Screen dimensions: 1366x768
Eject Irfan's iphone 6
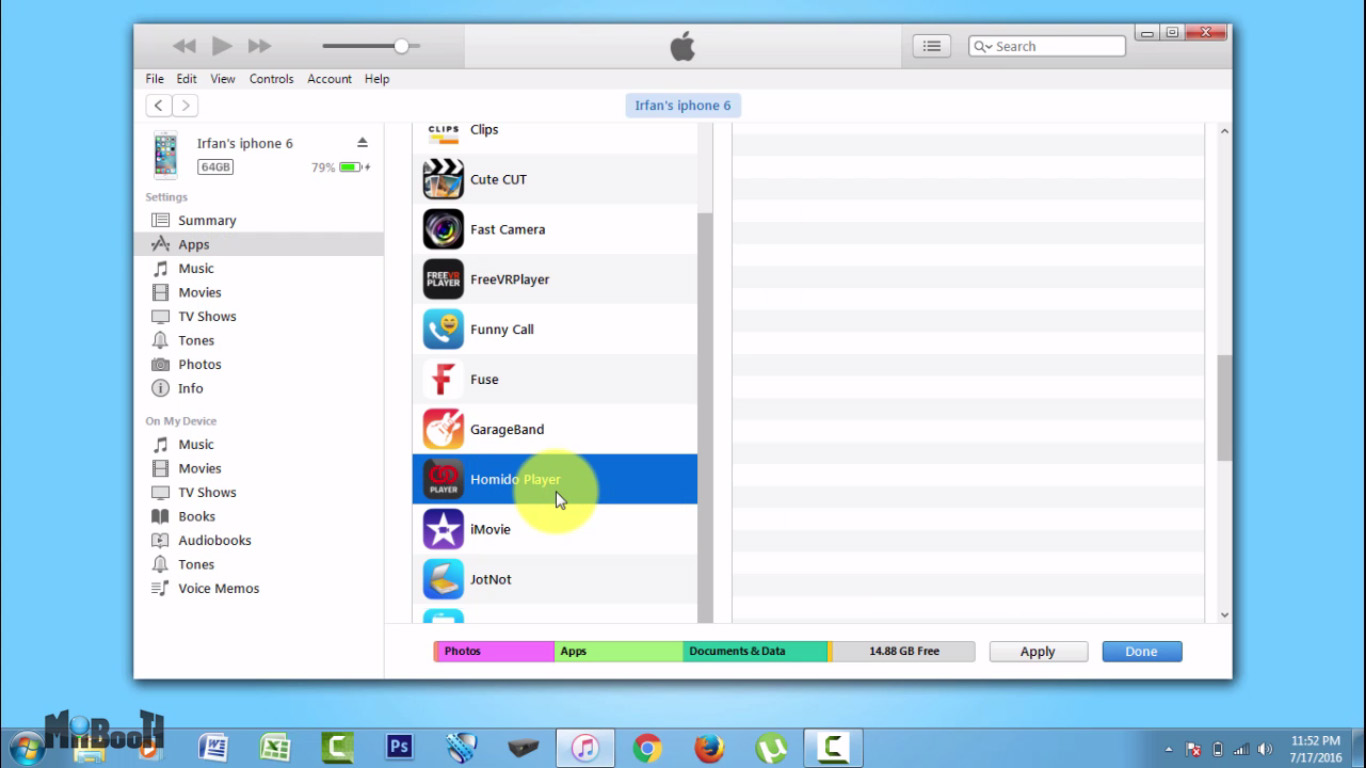pyautogui.click(x=362, y=143)
